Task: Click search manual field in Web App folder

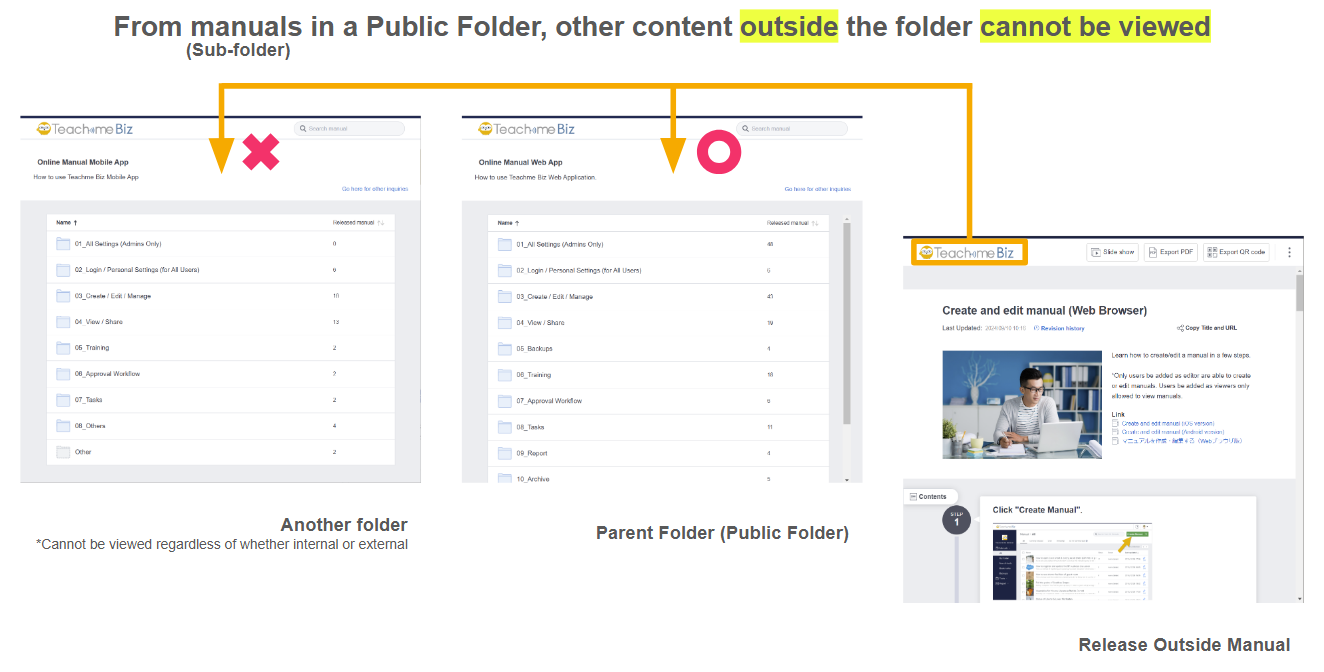Action: click(x=792, y=129)
